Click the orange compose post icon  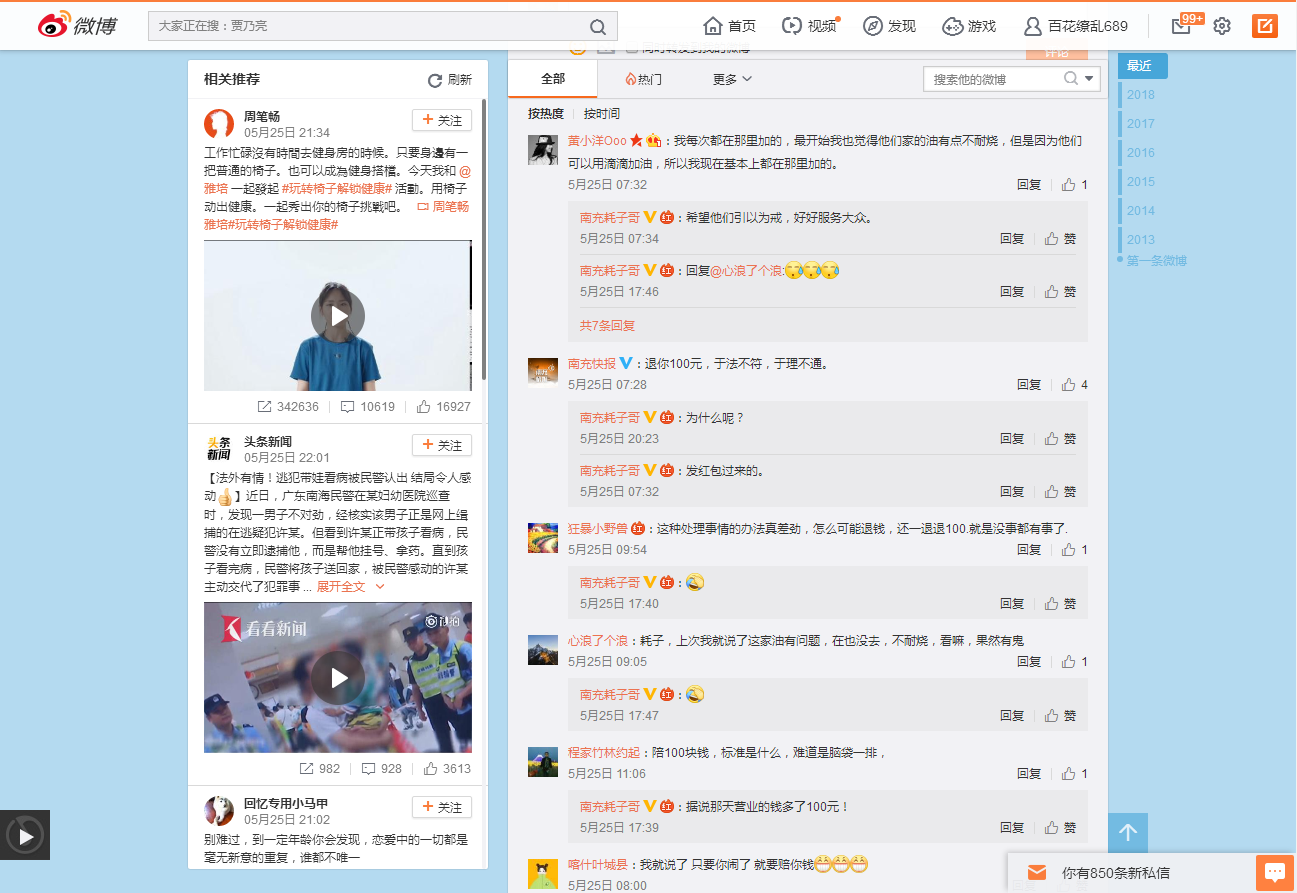(x=1265, y=26)
